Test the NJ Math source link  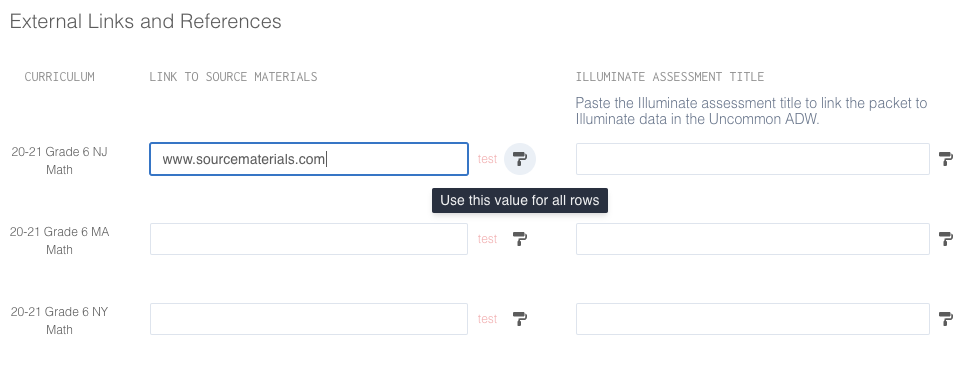487,159
